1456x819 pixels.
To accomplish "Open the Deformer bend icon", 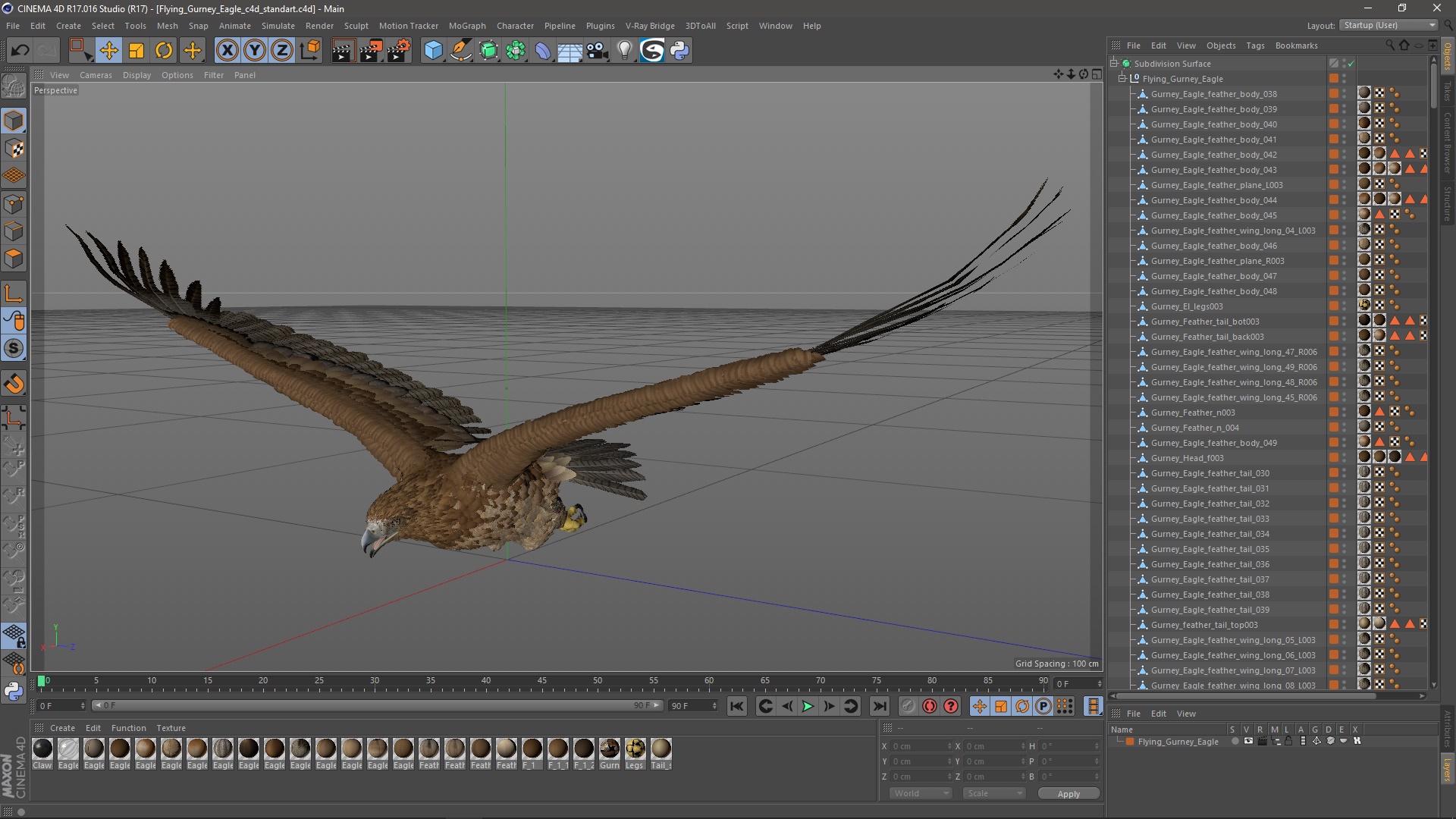I will point(543,51).
